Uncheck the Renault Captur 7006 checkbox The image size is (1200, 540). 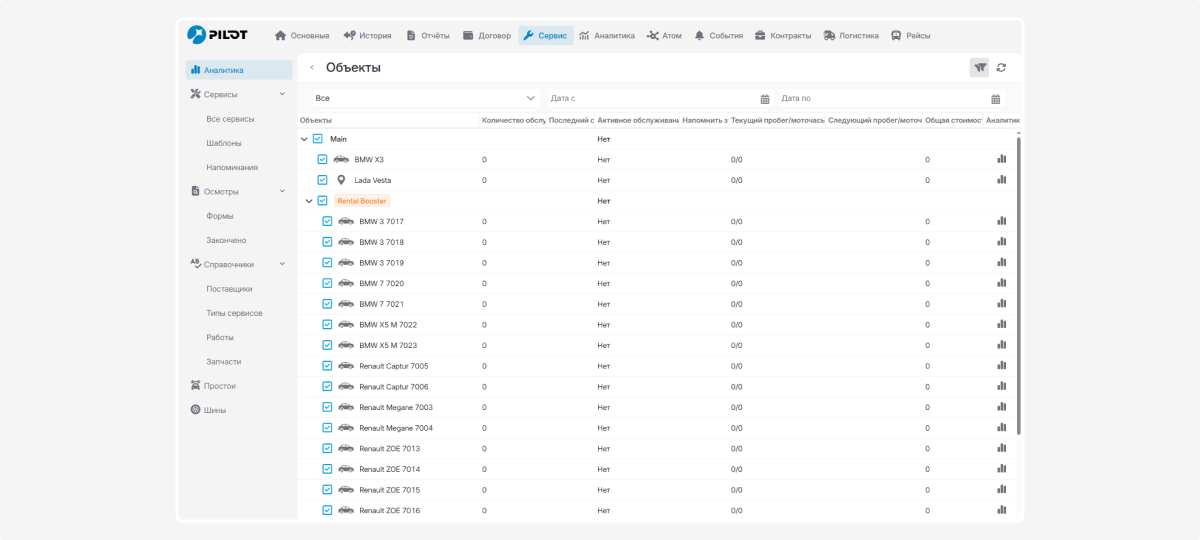[327, 386]
